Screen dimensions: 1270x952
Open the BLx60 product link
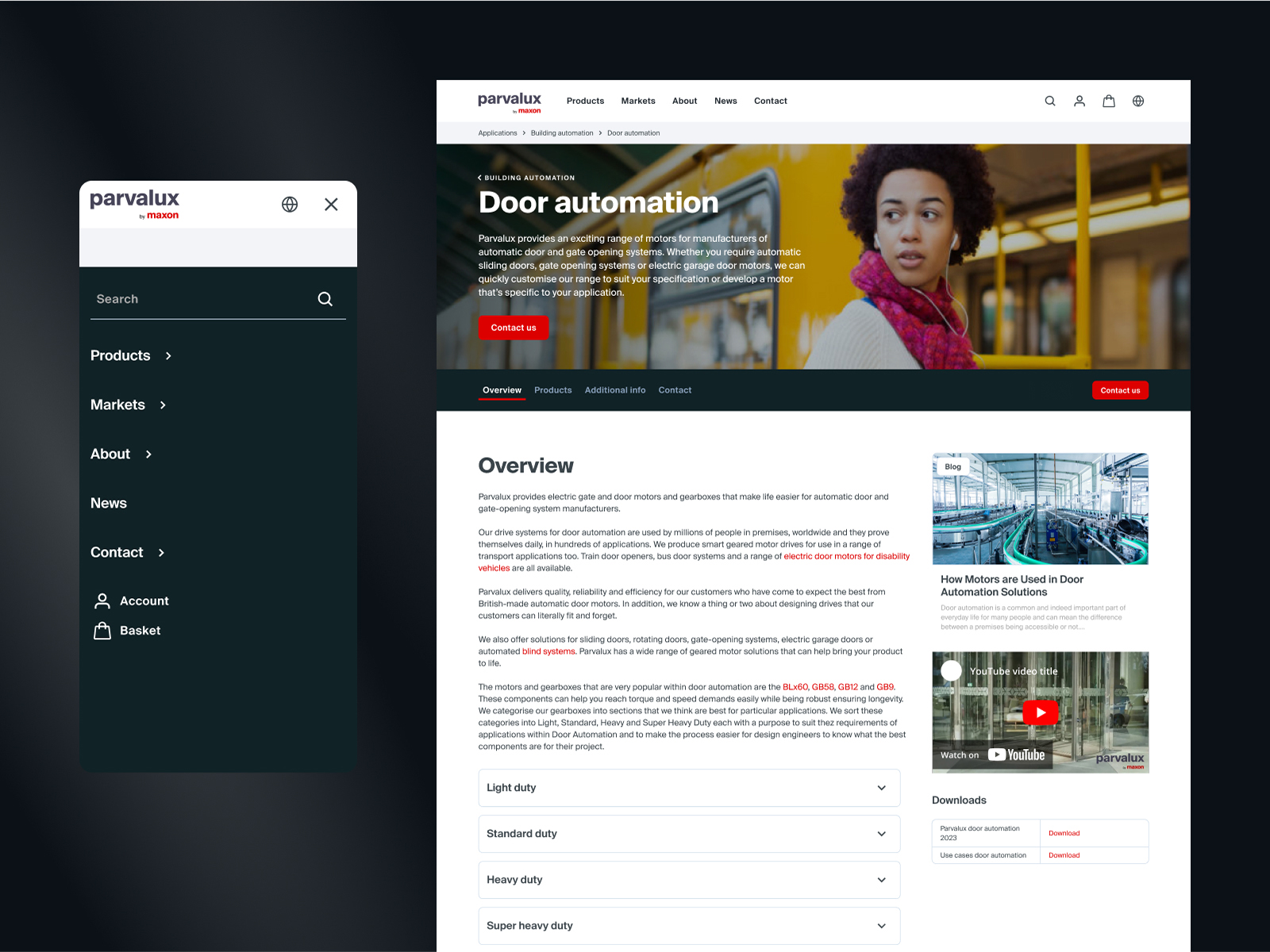[795, 687]
